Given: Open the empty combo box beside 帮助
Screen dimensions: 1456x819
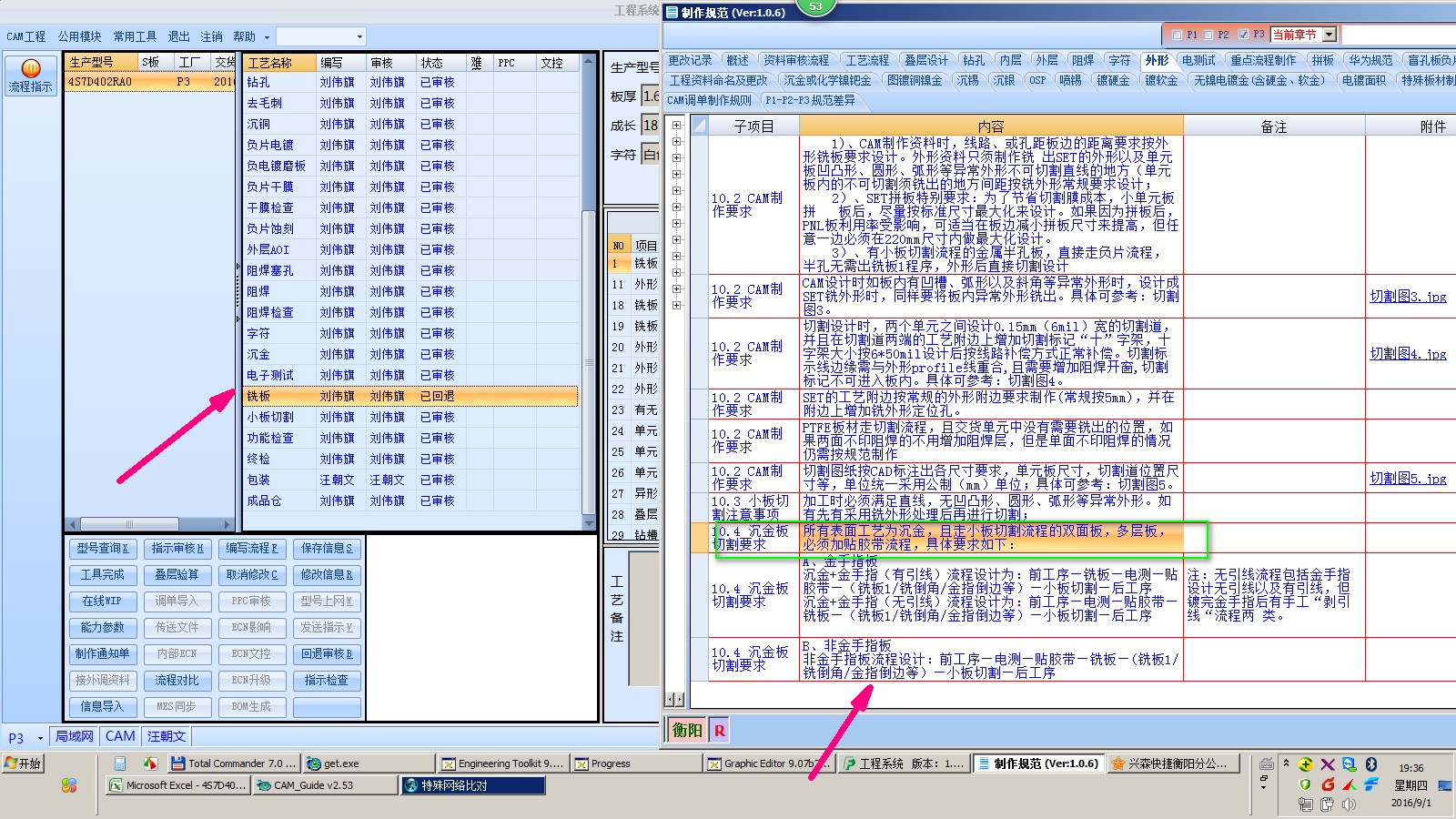Looking at the screenshot, I should [321, 36].
